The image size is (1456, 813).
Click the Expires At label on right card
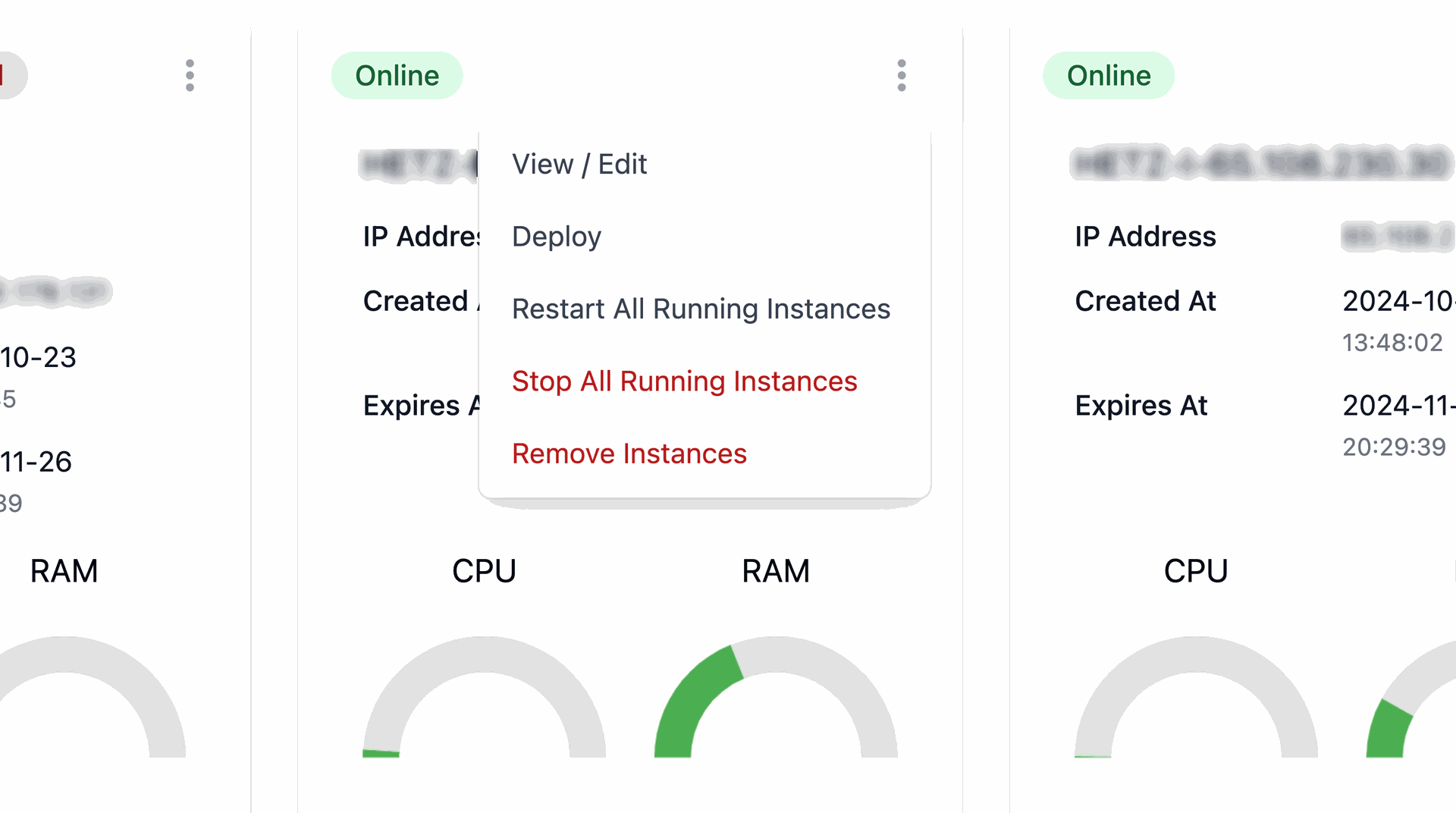pos(1141,406)
